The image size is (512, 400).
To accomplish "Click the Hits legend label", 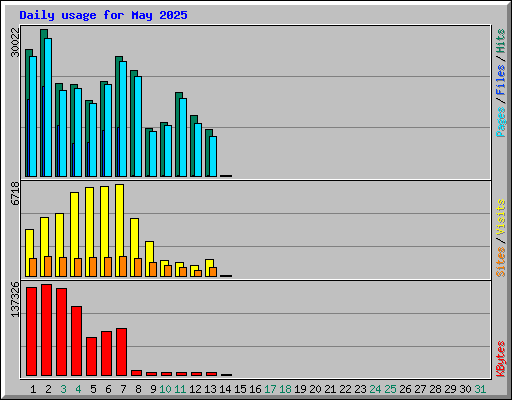I will click(501, 41).
